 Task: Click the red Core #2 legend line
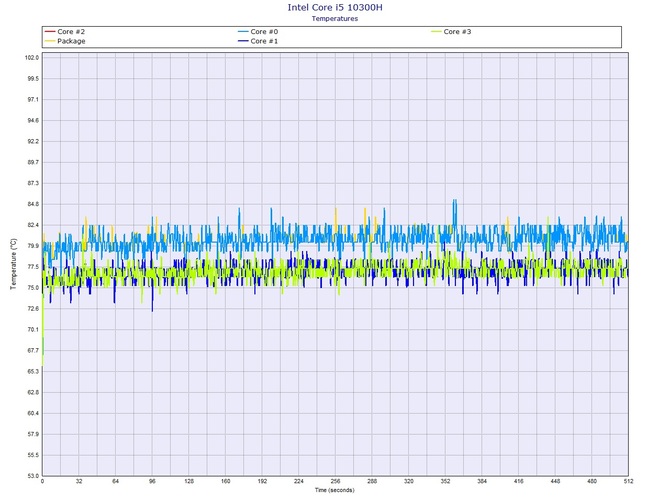click(50, 32)
